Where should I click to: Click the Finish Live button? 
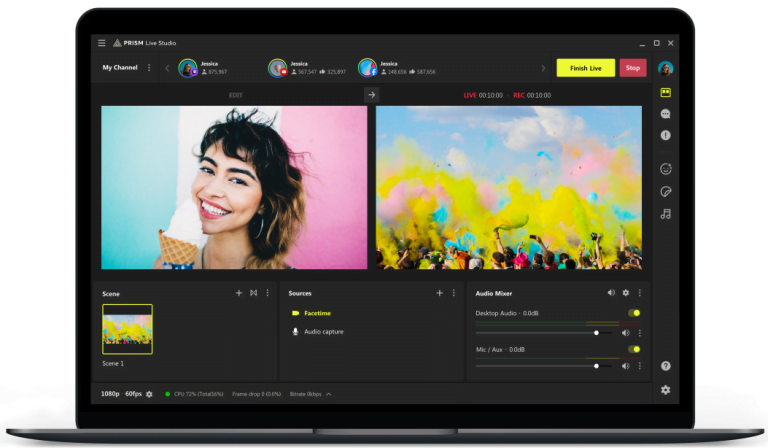[x=585, y=68]
